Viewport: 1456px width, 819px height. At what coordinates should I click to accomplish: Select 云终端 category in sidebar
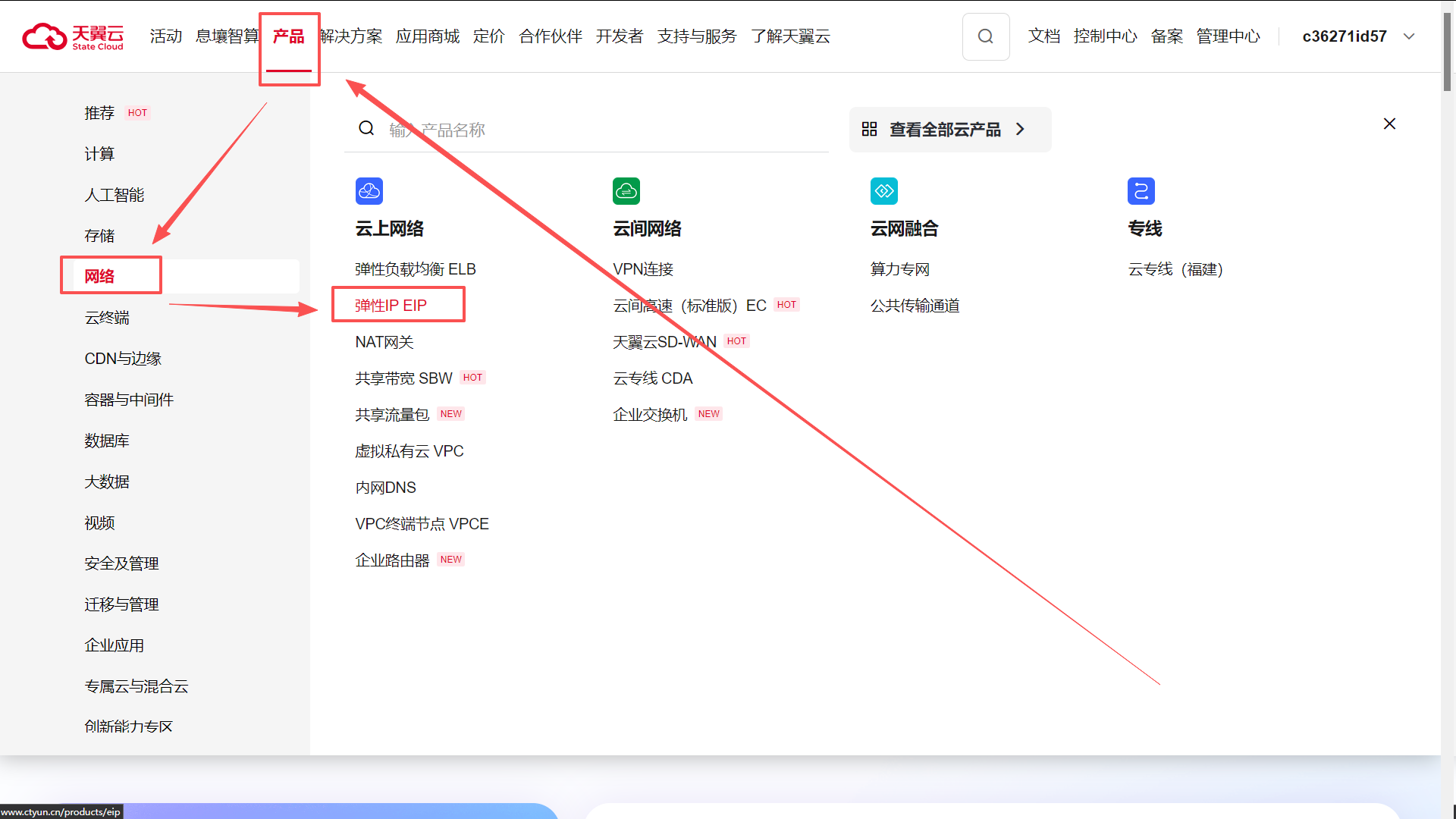click(107, 318)
